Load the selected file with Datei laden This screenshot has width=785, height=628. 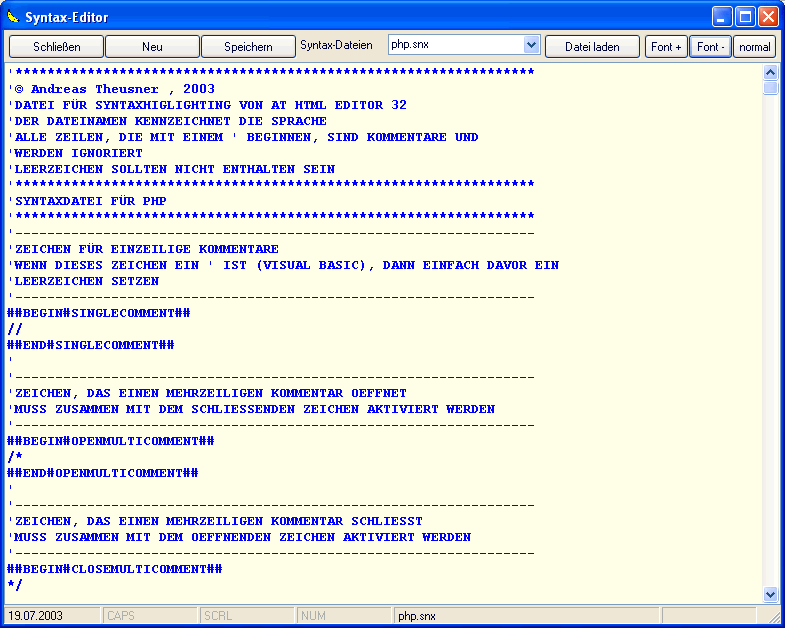pos(592,47)
